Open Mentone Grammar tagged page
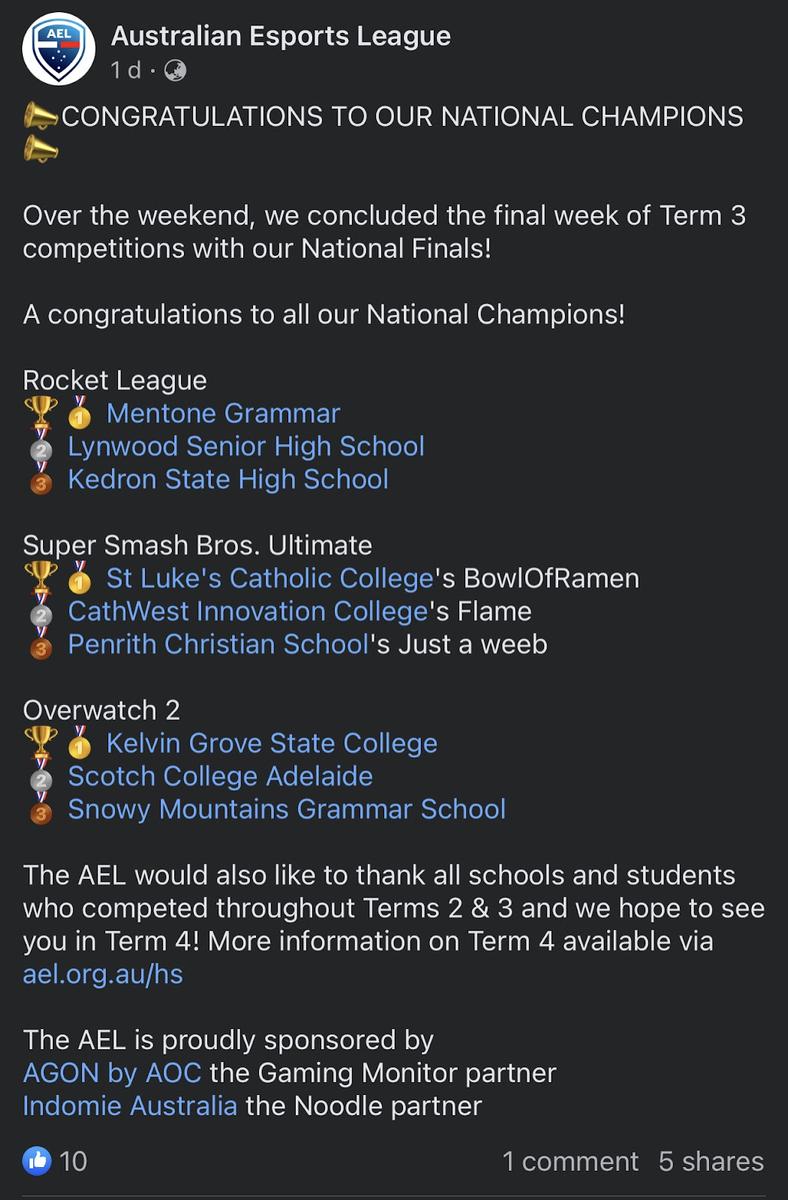Viewport: 788px width, 1200px height. coord(223,413)
